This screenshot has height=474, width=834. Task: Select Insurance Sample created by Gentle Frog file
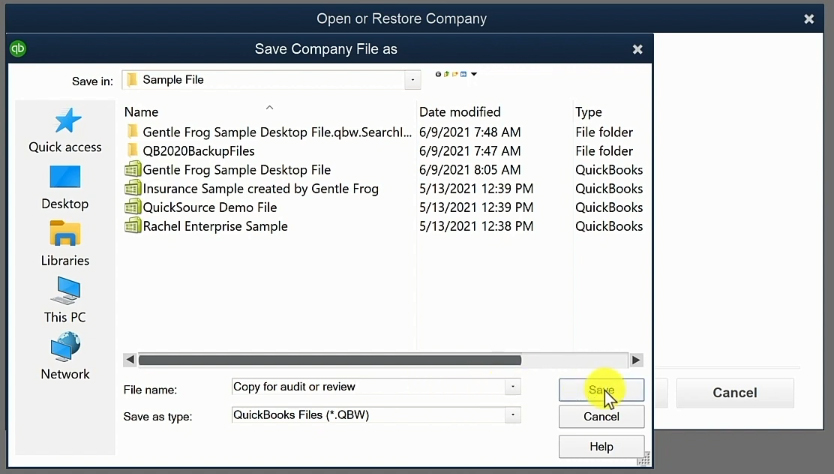261,188
